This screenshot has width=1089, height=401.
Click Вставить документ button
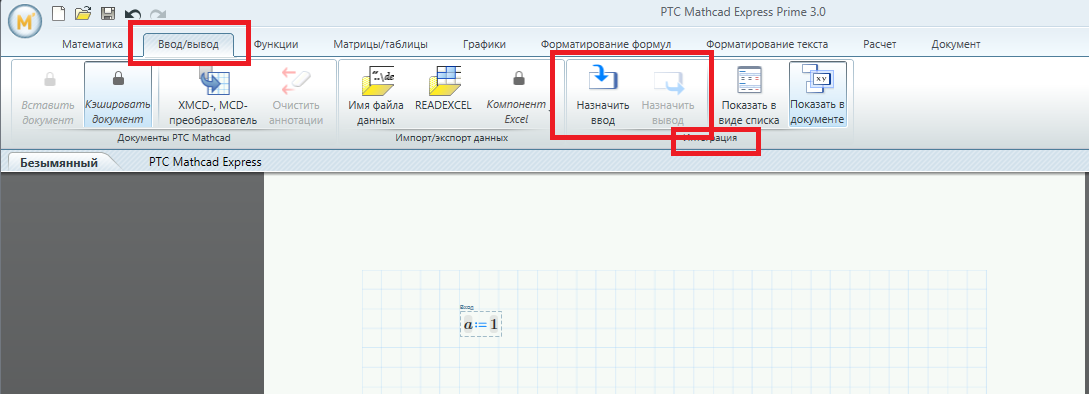tap(48, 95)
